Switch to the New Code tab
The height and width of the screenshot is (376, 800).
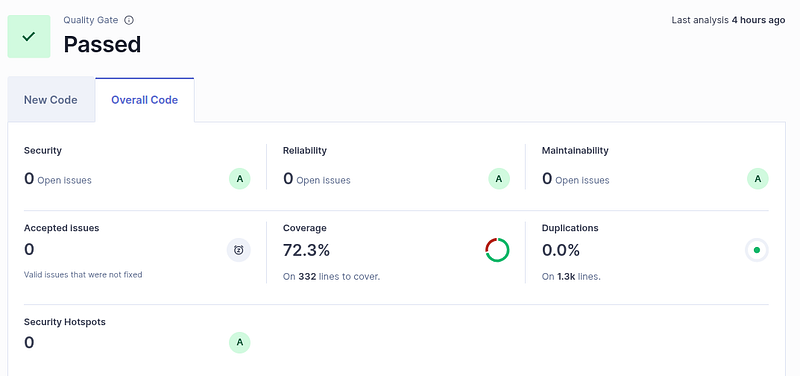tap(51, 99)
